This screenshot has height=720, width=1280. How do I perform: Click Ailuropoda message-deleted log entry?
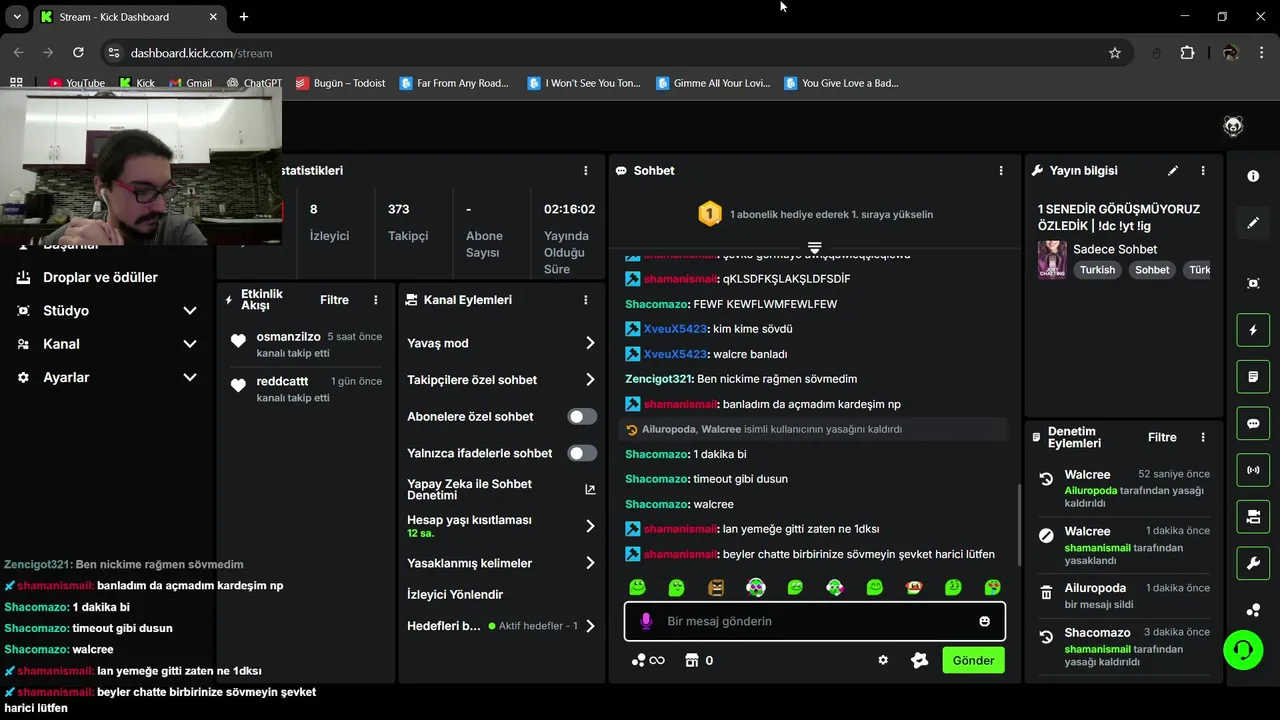1122,596
